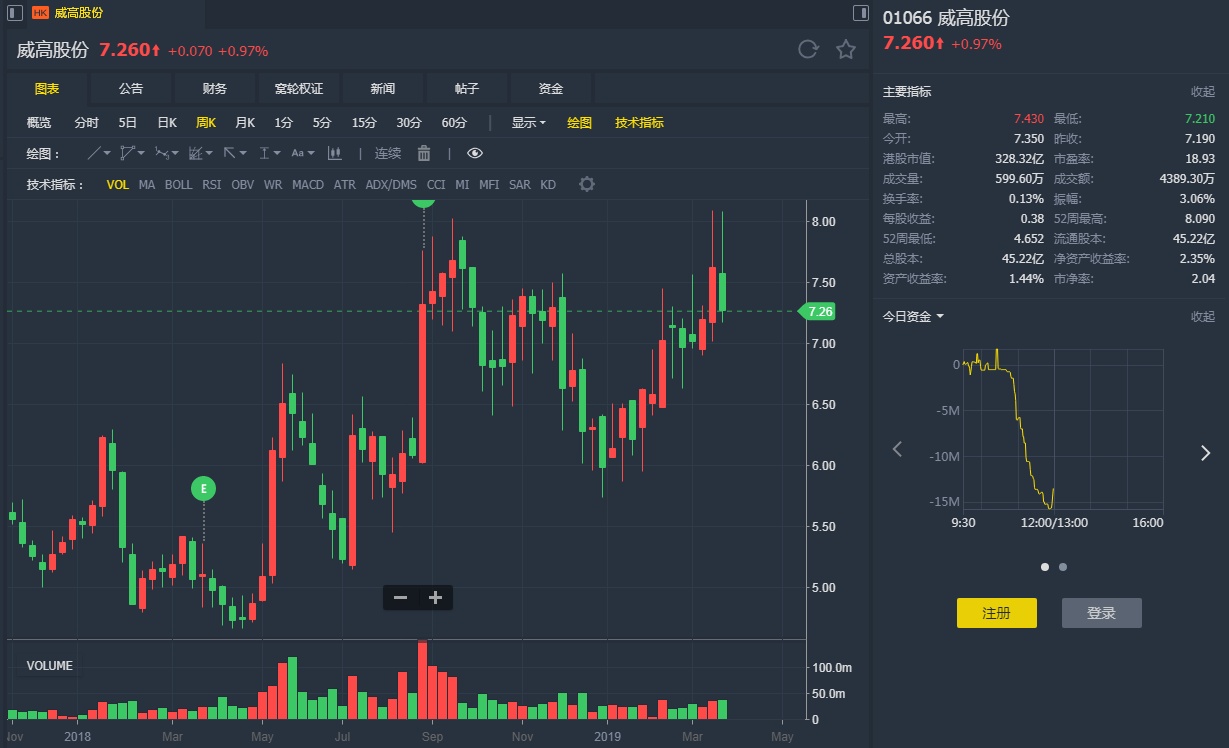Viewport: 1229px width, 748px height.
Task: Toggle drawing visibility with eye icon
Action: [475, 153]
